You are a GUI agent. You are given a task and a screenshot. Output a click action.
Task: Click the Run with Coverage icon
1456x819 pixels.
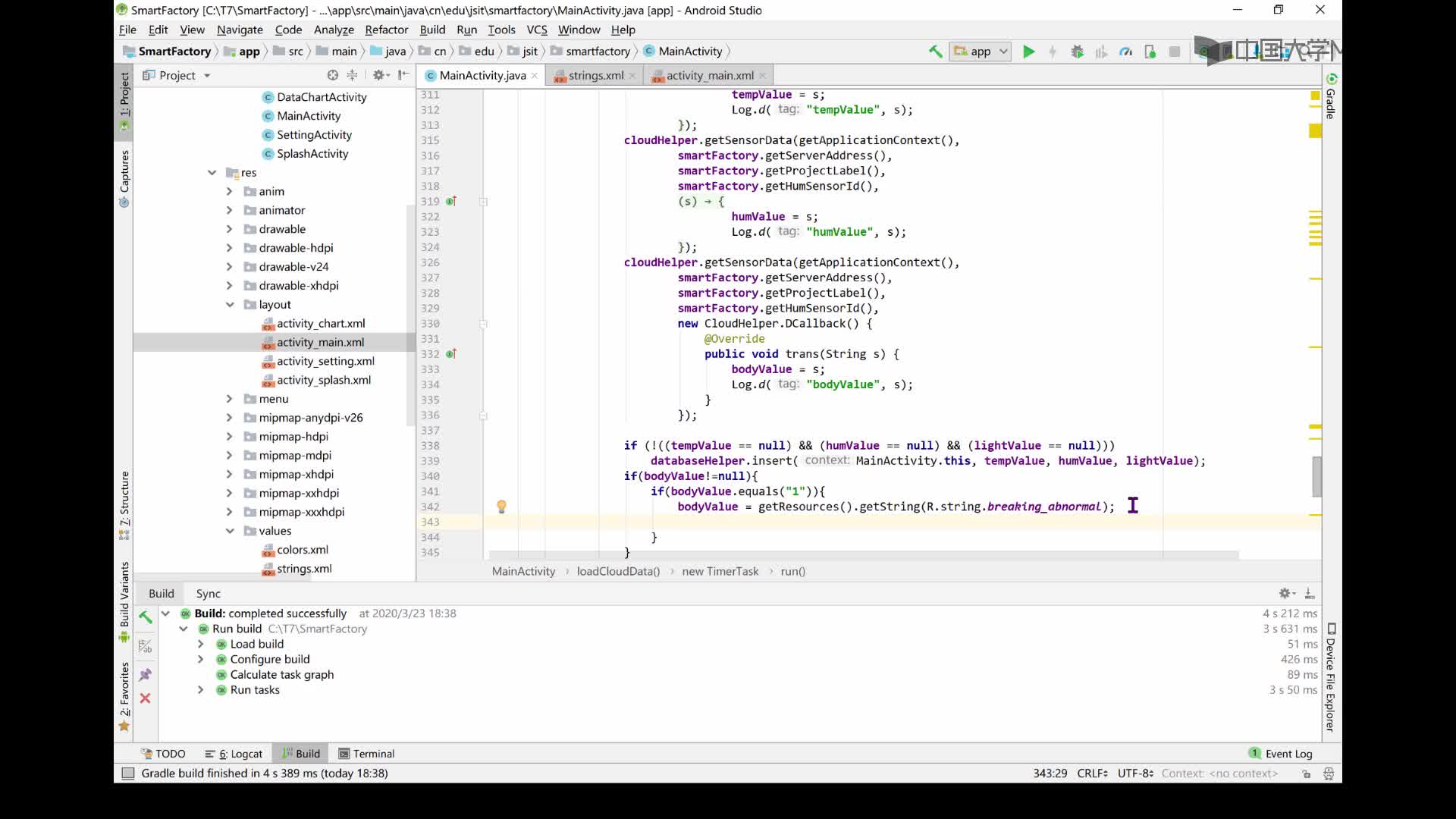click(x=1101, y=52)
